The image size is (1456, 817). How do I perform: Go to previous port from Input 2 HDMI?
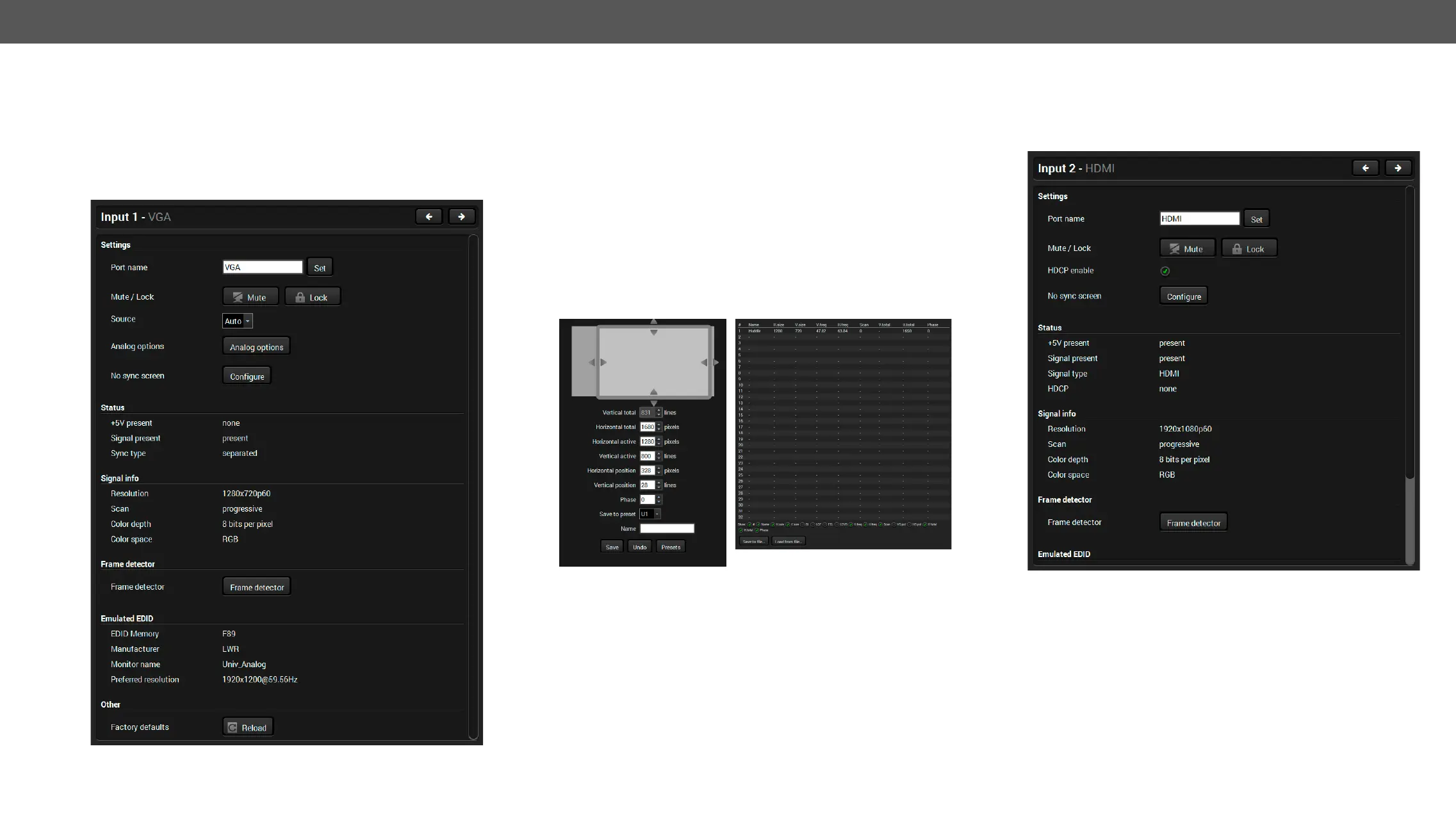(x=1365, y=168)
